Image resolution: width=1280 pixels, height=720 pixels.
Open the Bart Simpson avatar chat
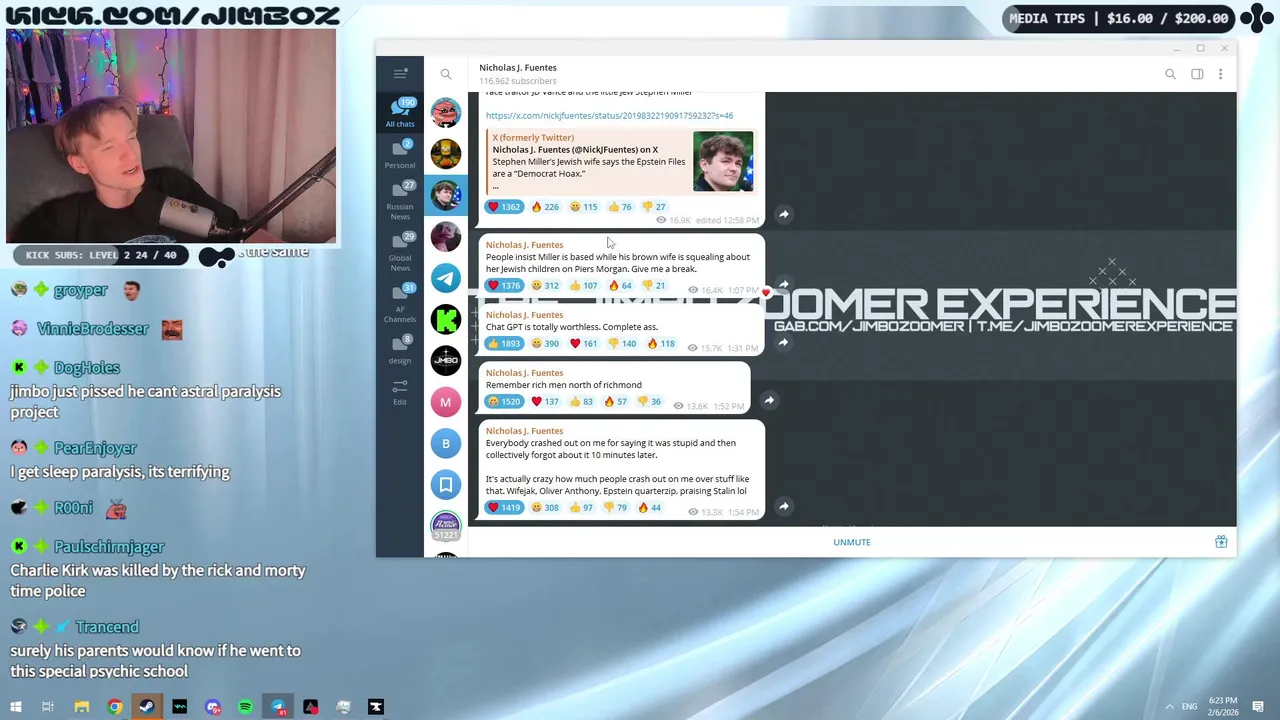(x=446, y=153)
